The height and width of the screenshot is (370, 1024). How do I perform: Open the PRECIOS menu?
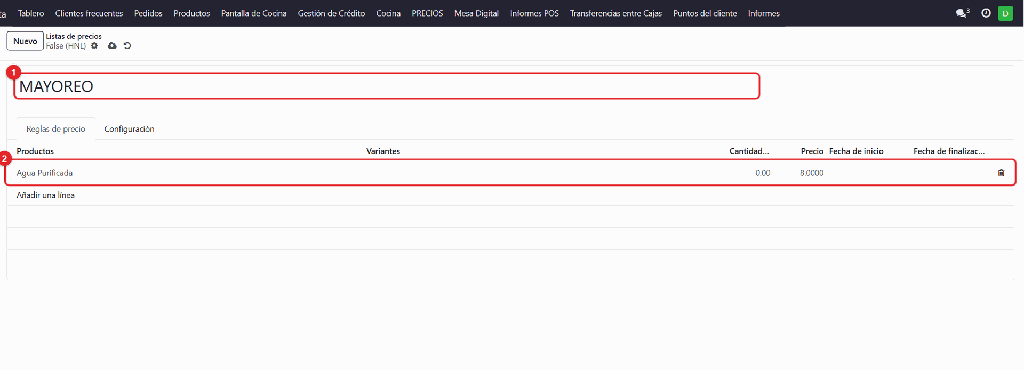tap(427, 13)
